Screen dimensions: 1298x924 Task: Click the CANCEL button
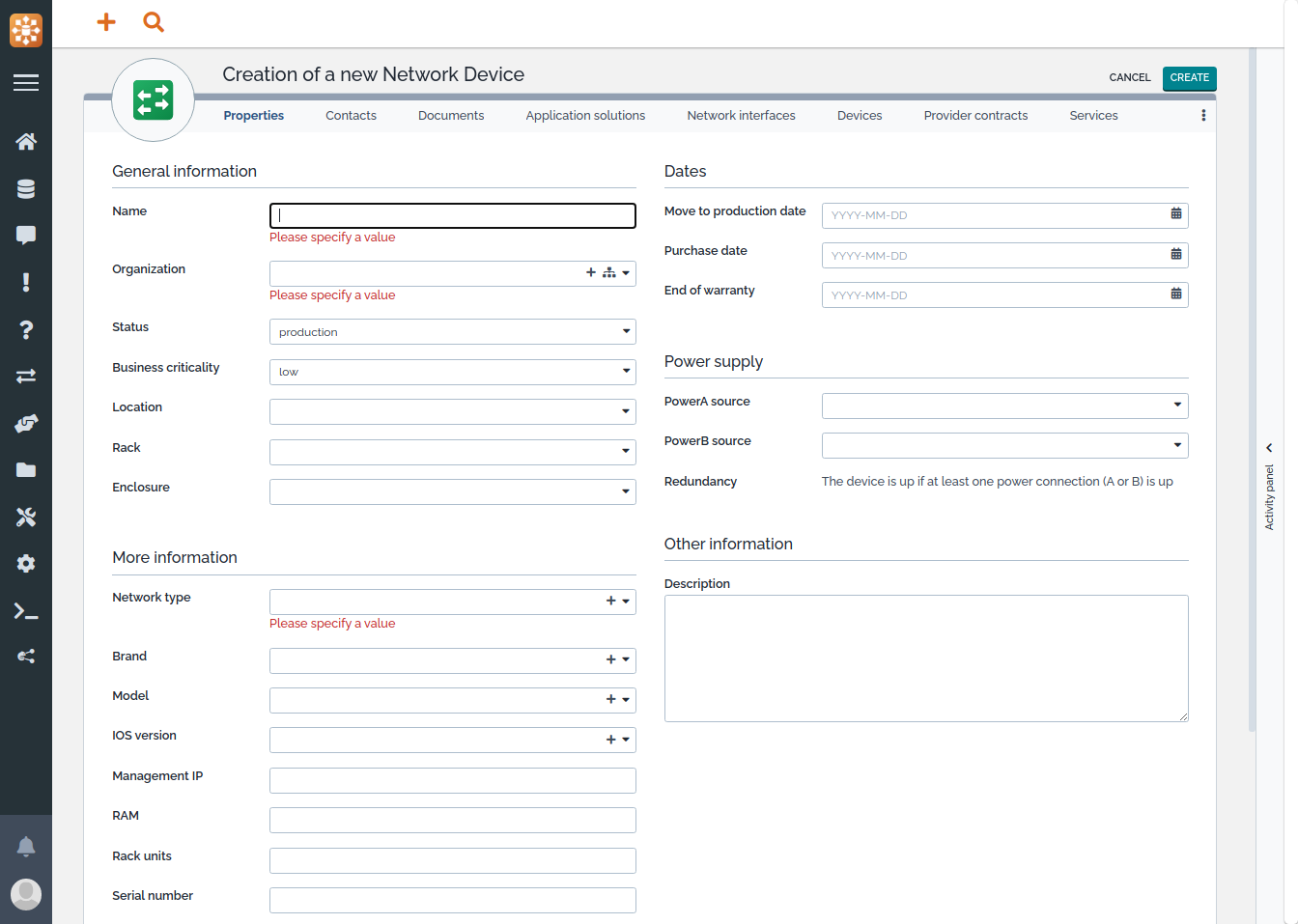(1129, 78)
